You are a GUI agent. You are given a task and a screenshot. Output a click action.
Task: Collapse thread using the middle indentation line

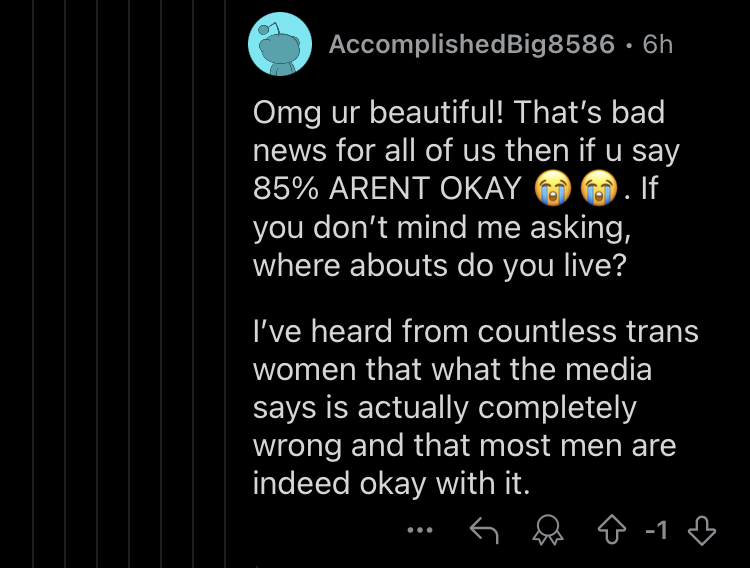(129, 284)
